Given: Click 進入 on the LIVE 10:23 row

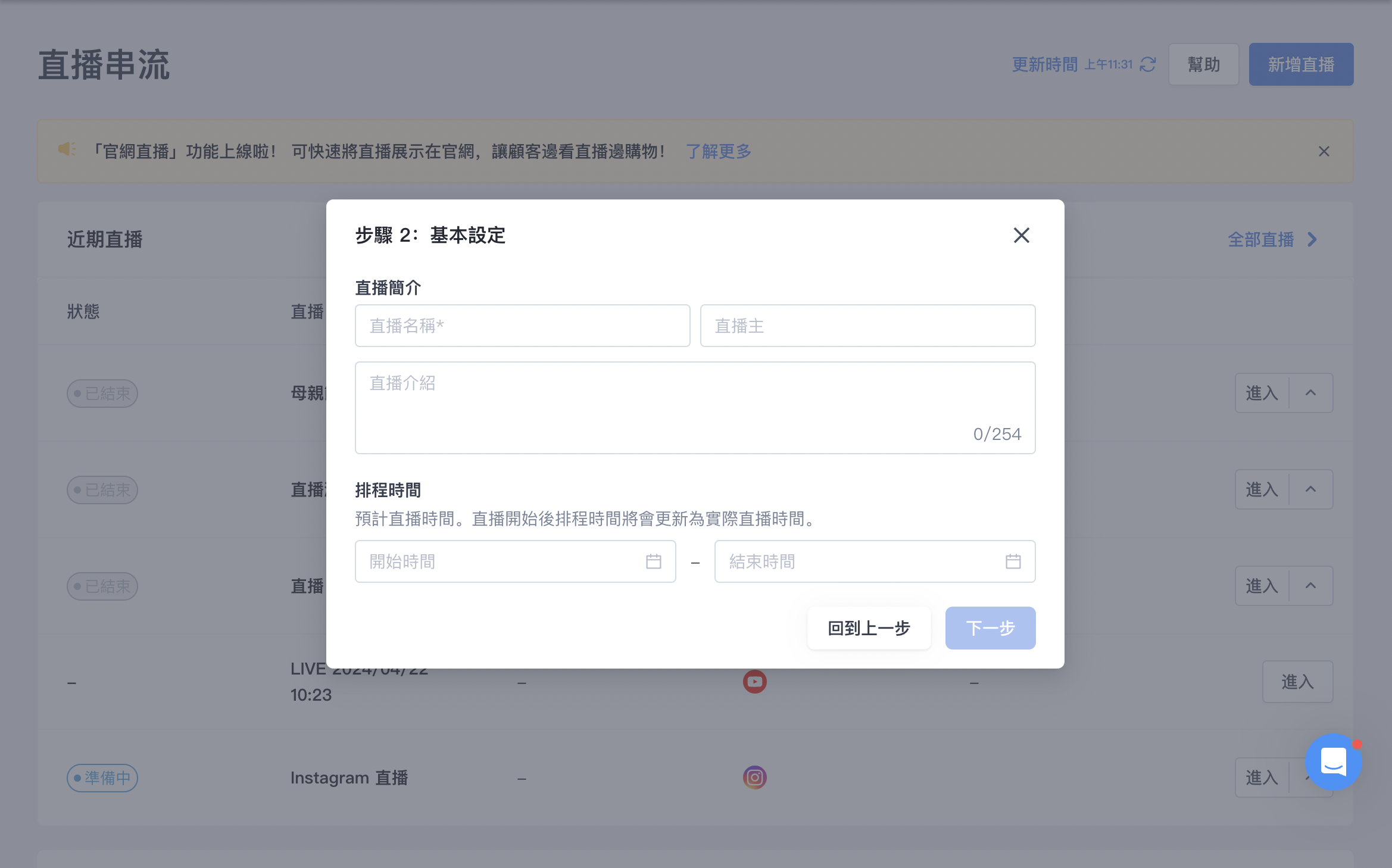Looking at the screenshot, I should click(1297, 682).
